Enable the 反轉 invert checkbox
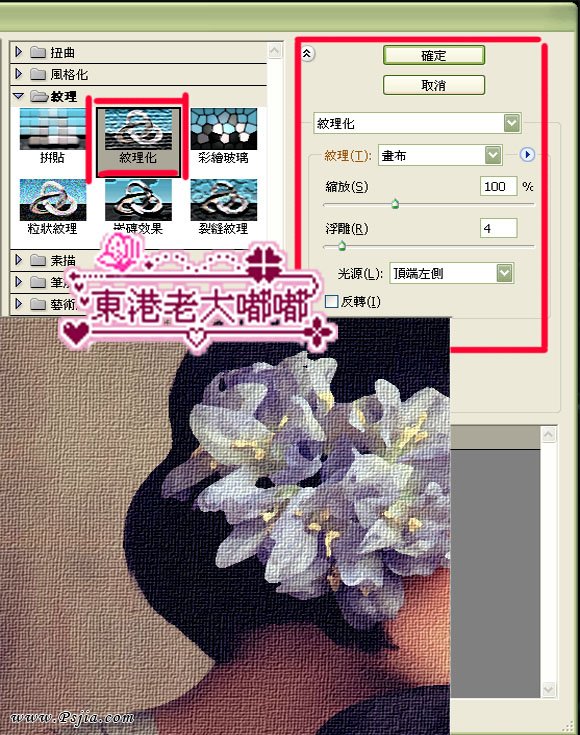 pyautogui.click(x=331, y=301)
